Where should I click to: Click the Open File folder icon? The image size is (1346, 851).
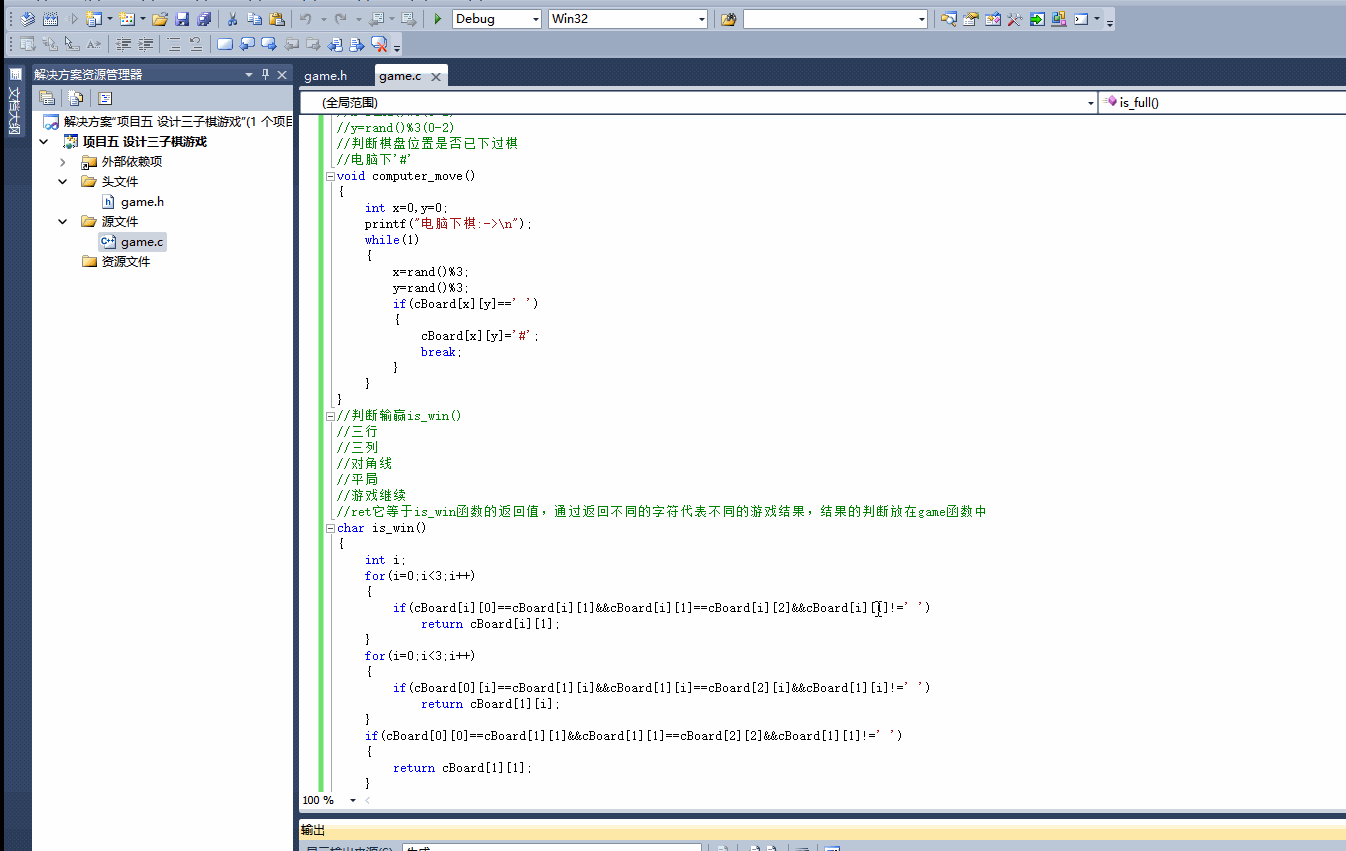pyautogui.click(x=160, y=19)
